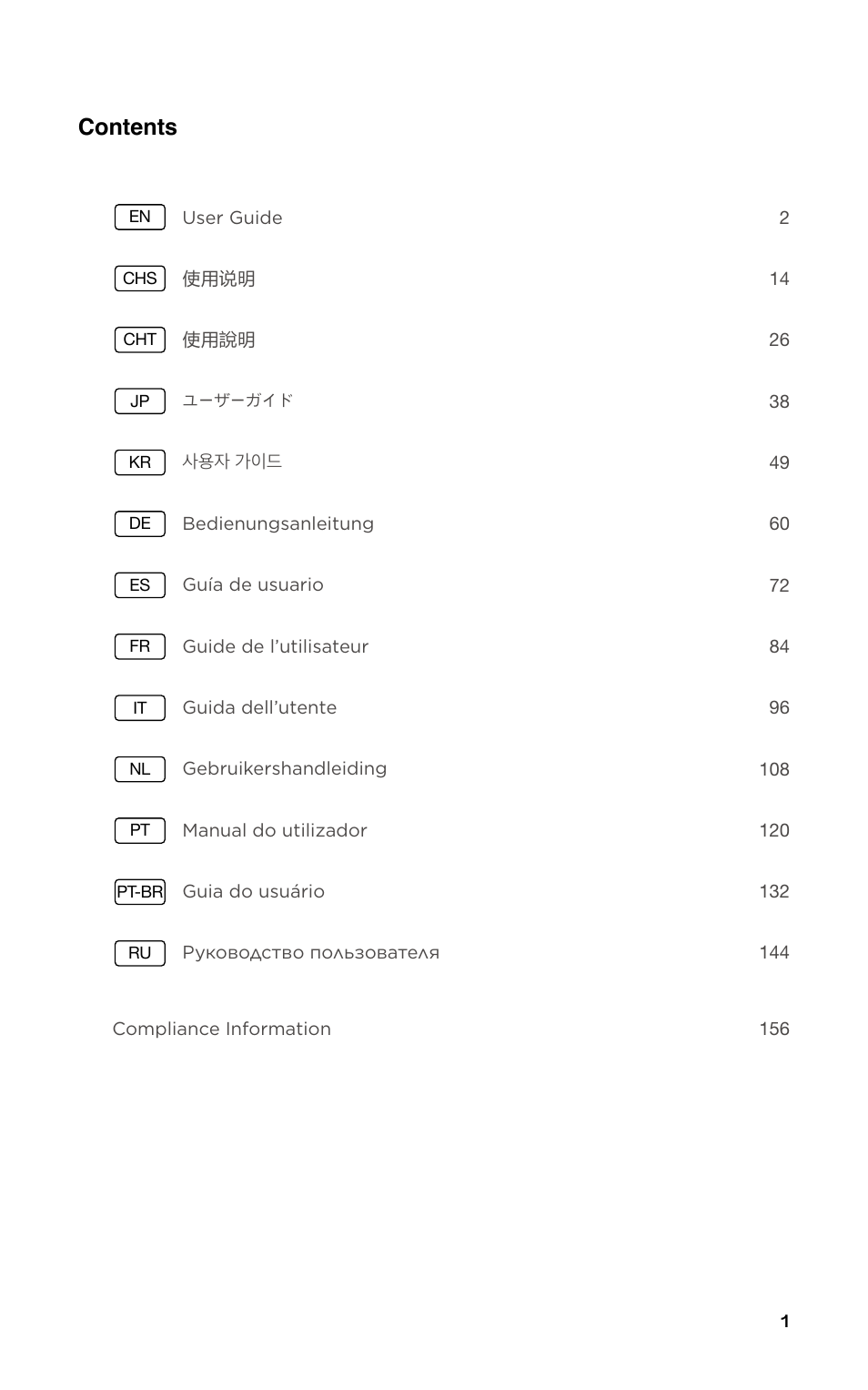Open the English User Guide entry
The height and width of the screenshot is (1390, 868).
coord(232,218)
